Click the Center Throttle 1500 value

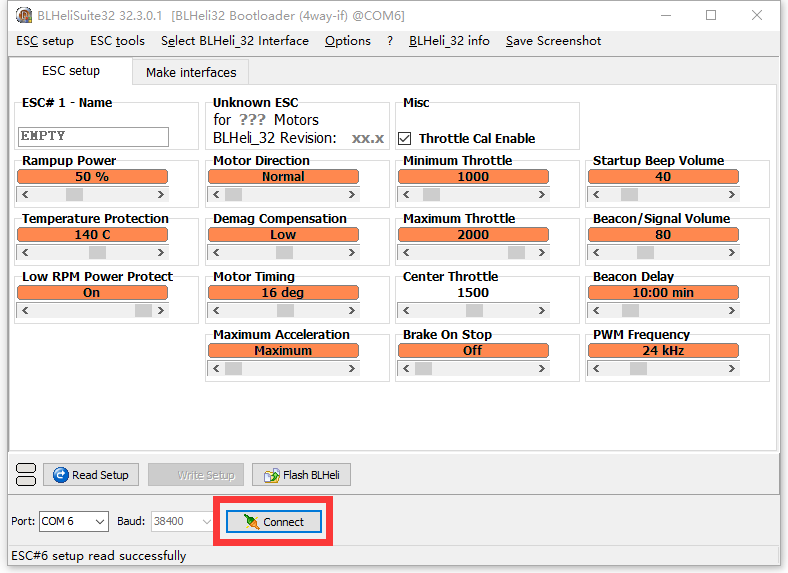click(x=473, y=293)
